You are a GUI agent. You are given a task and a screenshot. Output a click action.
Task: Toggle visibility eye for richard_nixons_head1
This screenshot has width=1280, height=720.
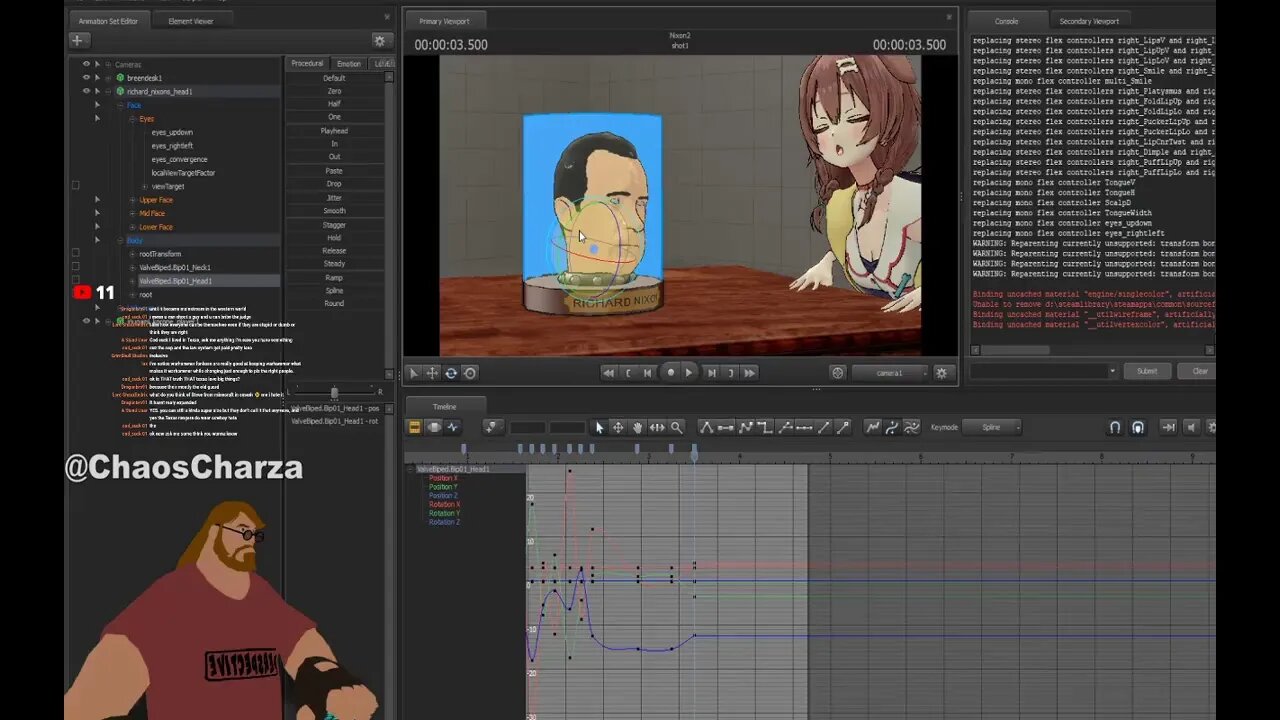coord(86,91)
